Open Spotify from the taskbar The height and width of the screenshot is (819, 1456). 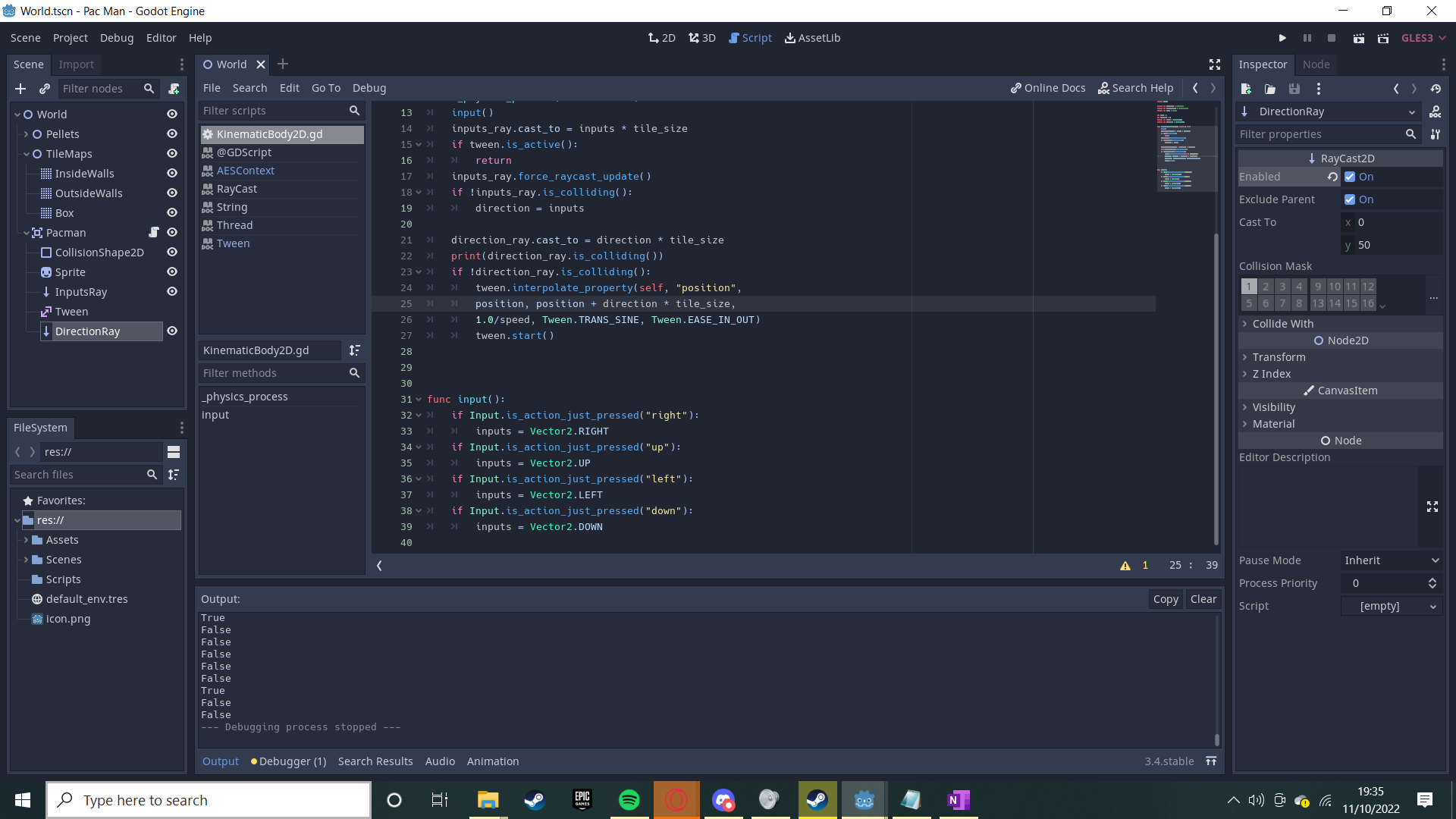(x=629, y=800)
